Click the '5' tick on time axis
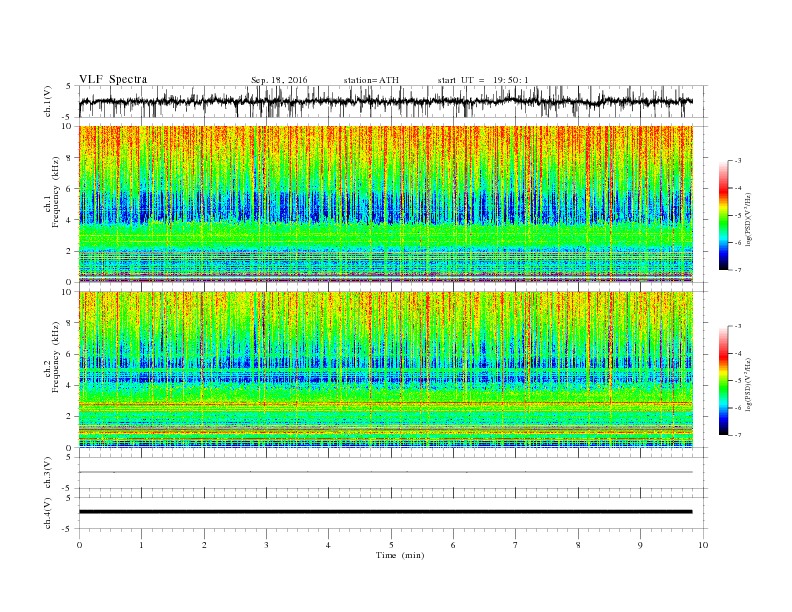The width and height of the screenshot is (792, 612). click(391, 545)
